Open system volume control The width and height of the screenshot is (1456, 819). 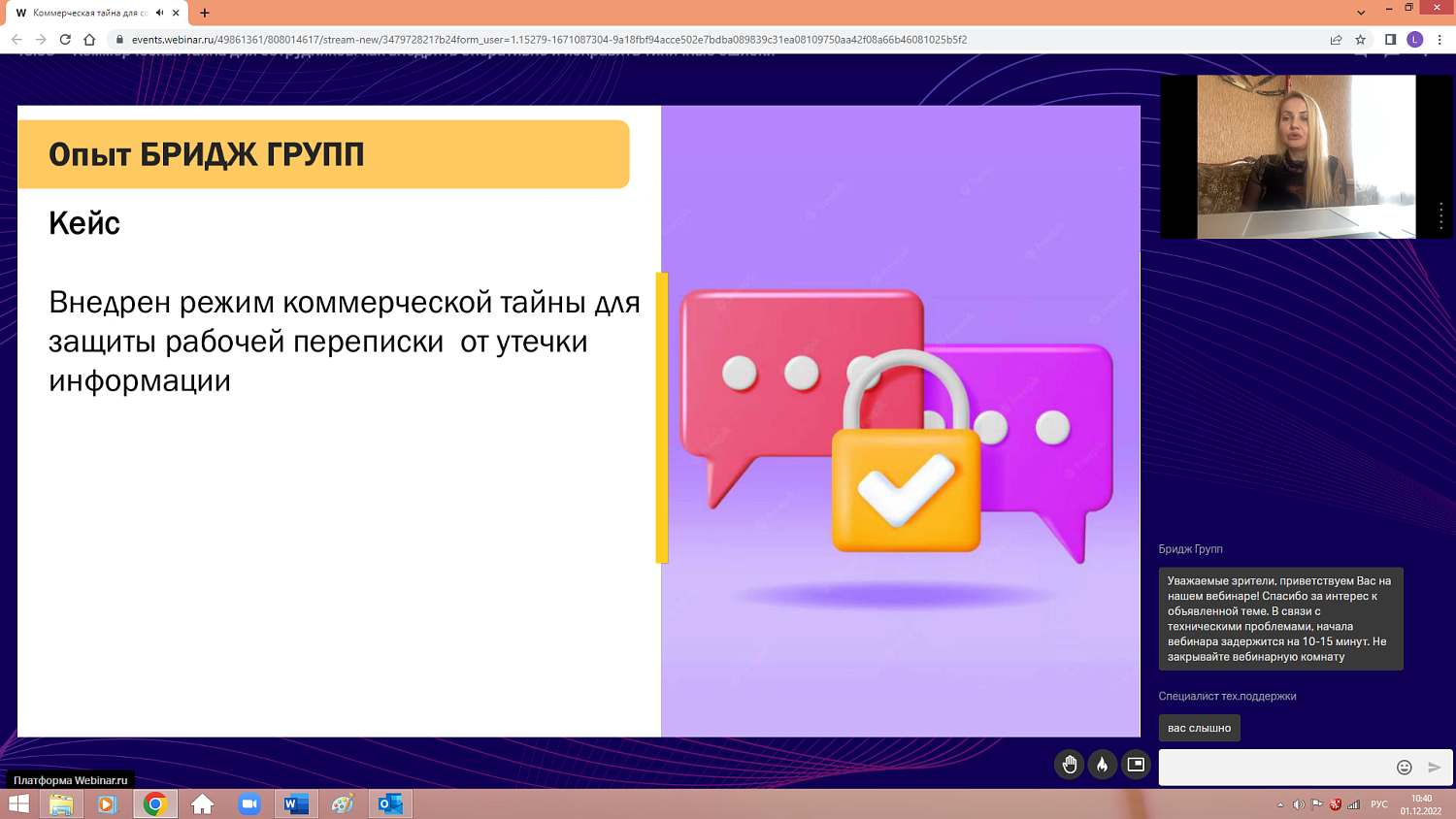click(x=1299, y=804)
